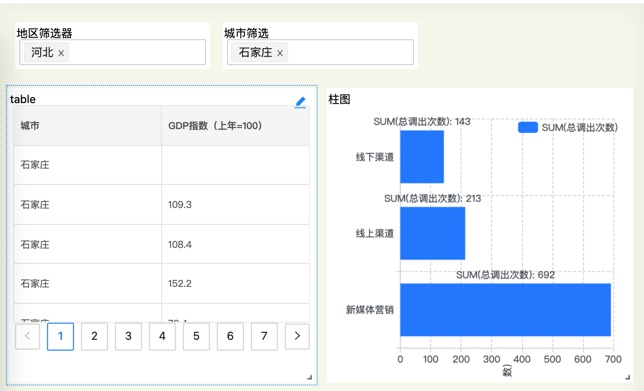Image resolution: width=644 pixels, height=391 pixels.
Task: Select table page 5
Action: [196, 336]
